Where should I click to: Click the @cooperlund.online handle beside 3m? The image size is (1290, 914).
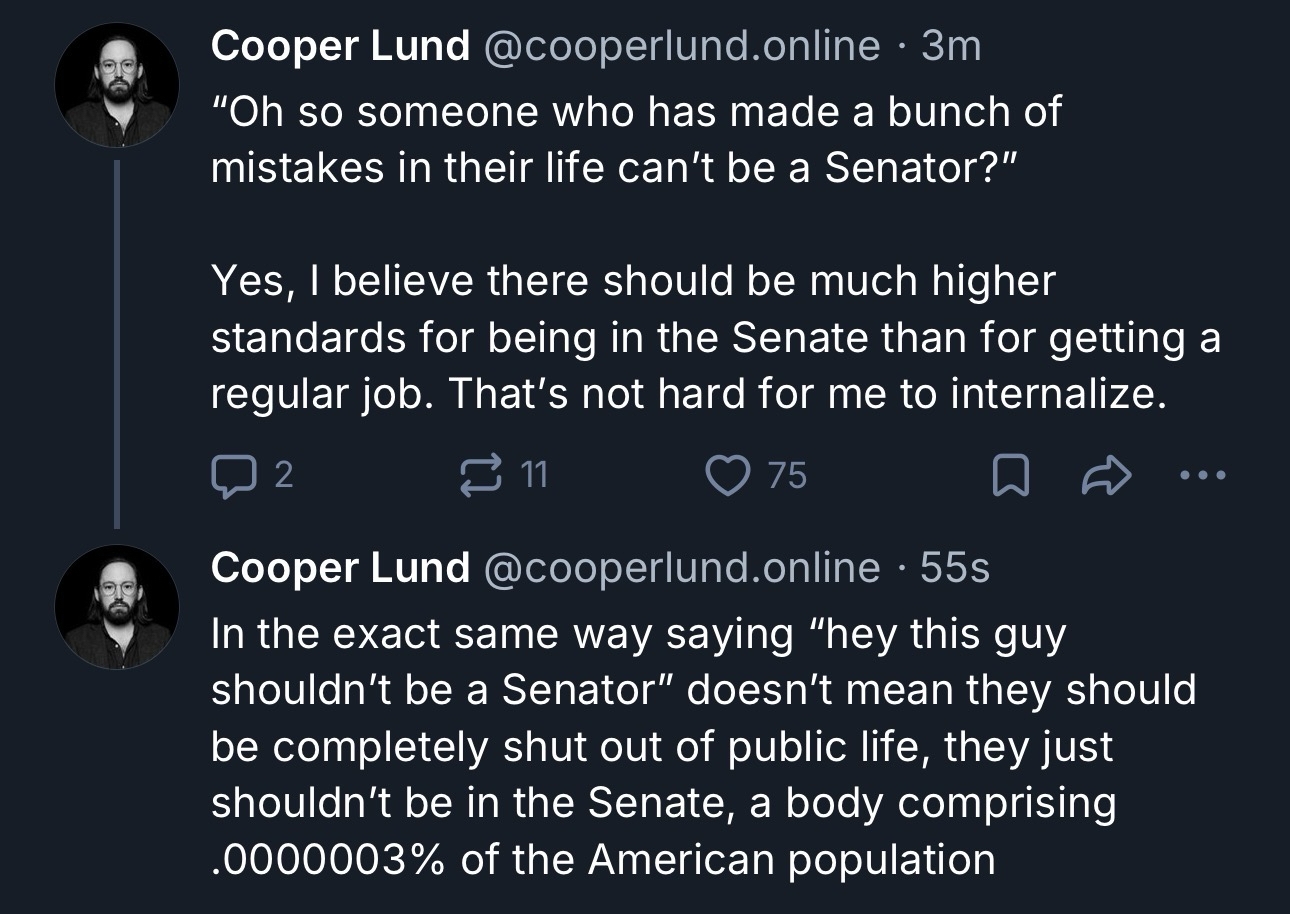pos(681,46)
